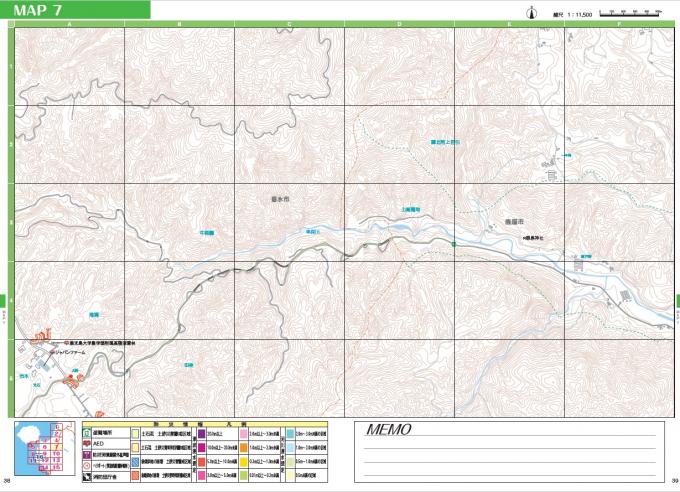Click the evacuation site legend icon
The width and height of the screenshot is (680, 492).
click(x=87, y=433)
